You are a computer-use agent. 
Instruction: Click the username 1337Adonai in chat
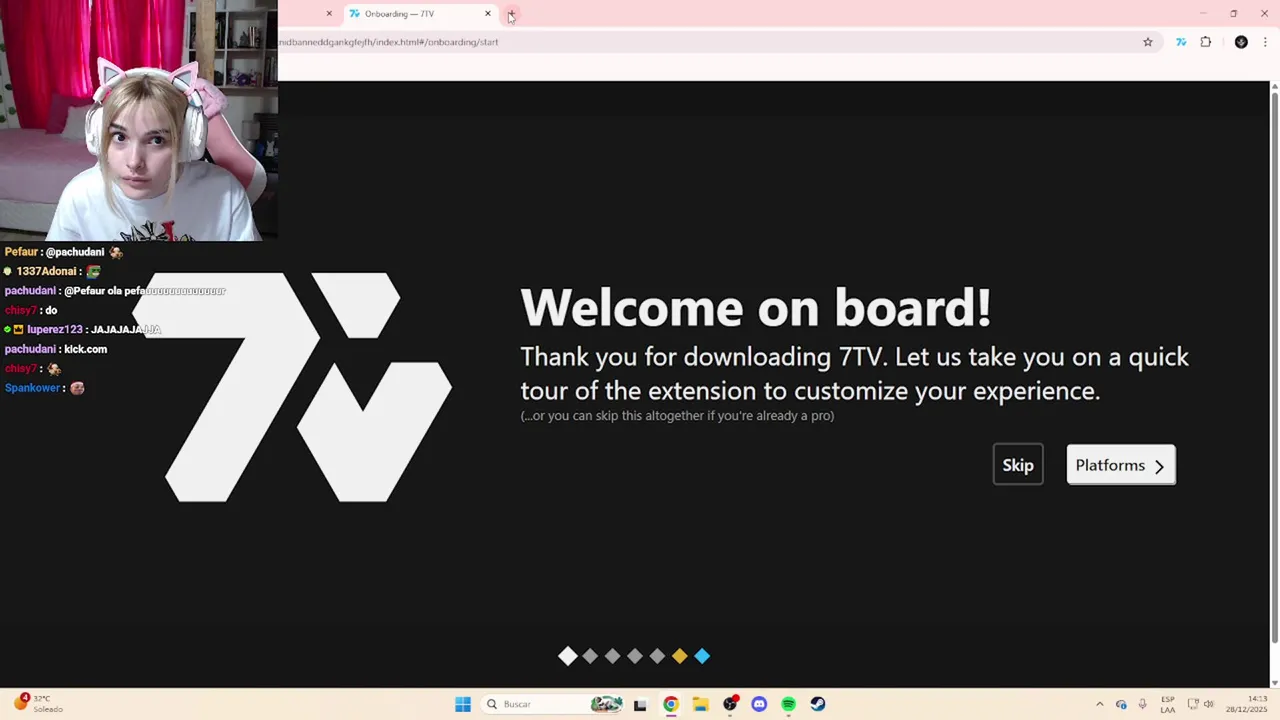(46, 271)
